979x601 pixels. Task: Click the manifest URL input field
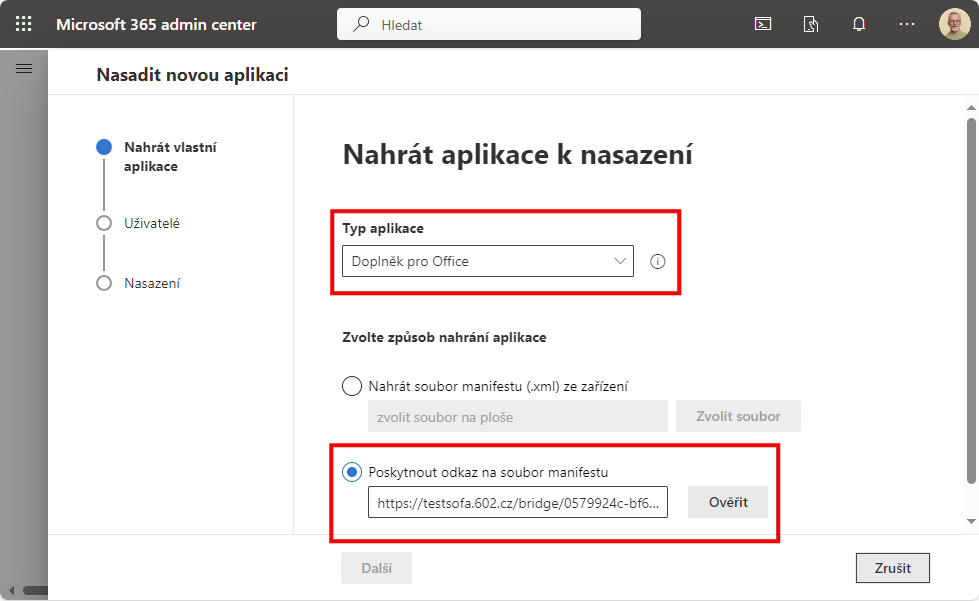(x=518, y=502)
